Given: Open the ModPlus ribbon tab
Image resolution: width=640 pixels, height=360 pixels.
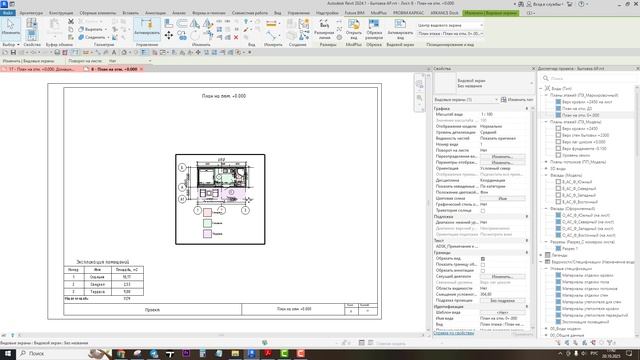Looking at the screenshot, I should 378,13.
